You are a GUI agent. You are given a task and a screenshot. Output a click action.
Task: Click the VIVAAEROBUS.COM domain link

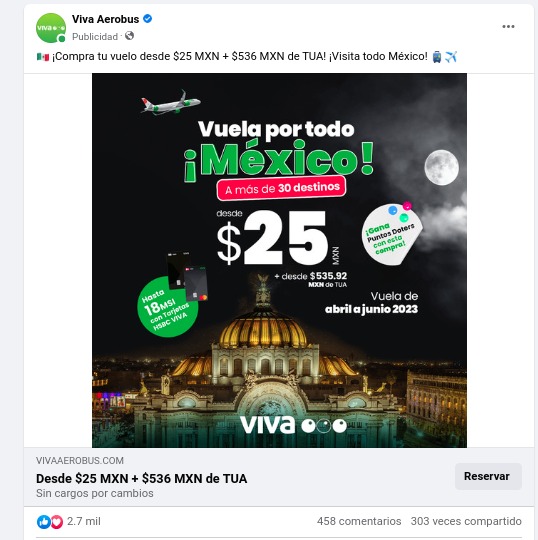(80, 460)
